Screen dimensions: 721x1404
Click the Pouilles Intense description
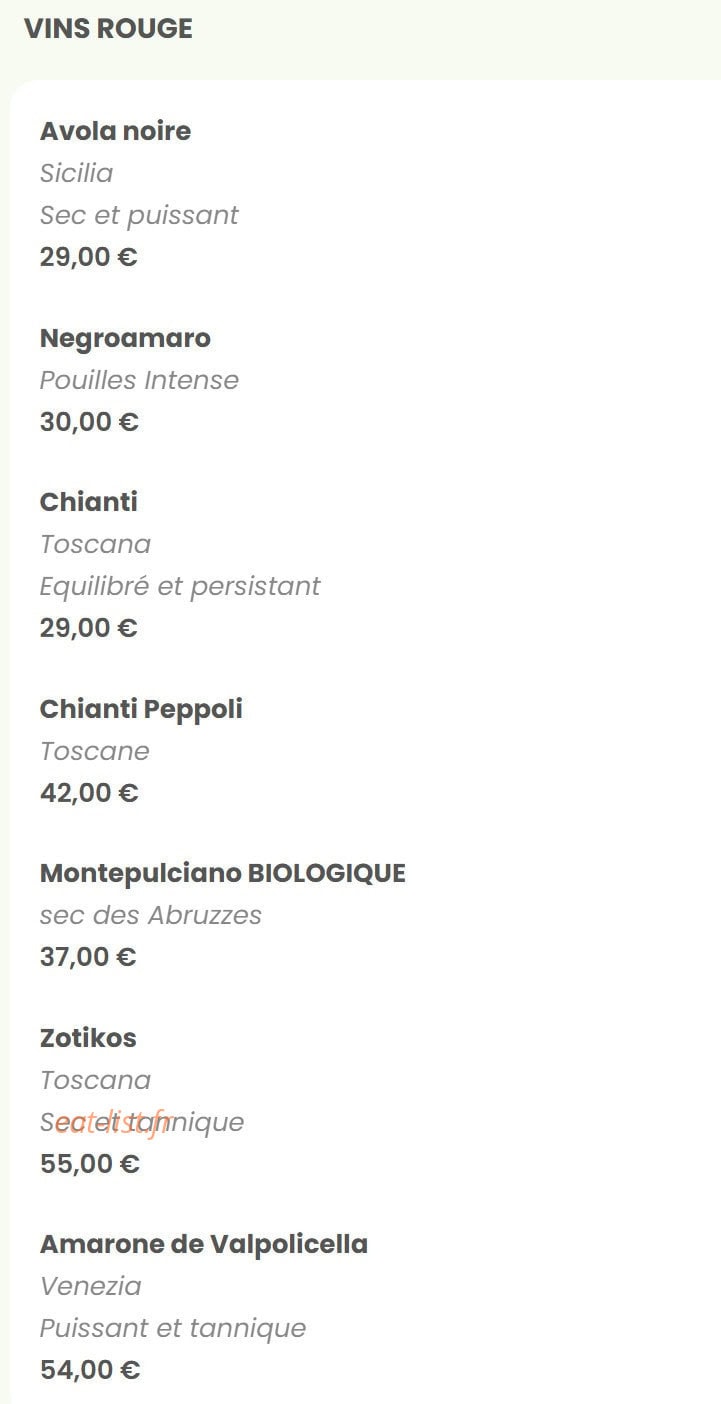139,380
